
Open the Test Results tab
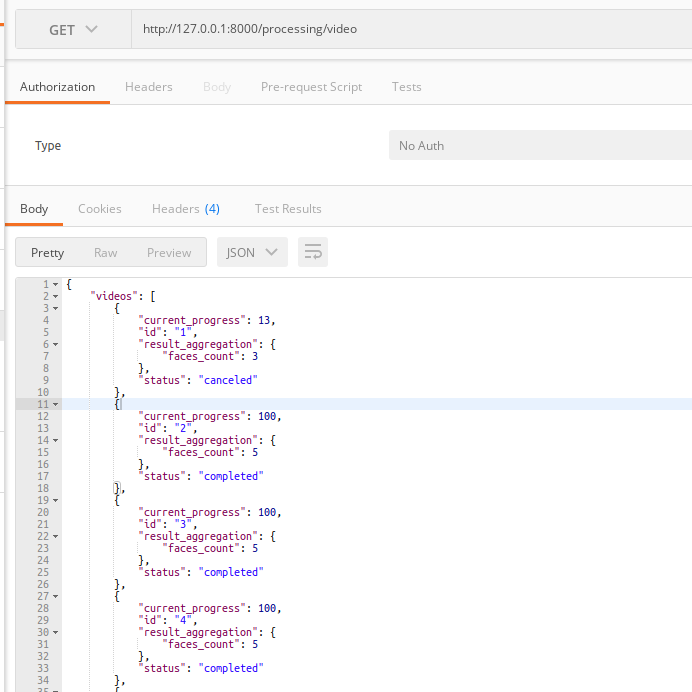288,209
